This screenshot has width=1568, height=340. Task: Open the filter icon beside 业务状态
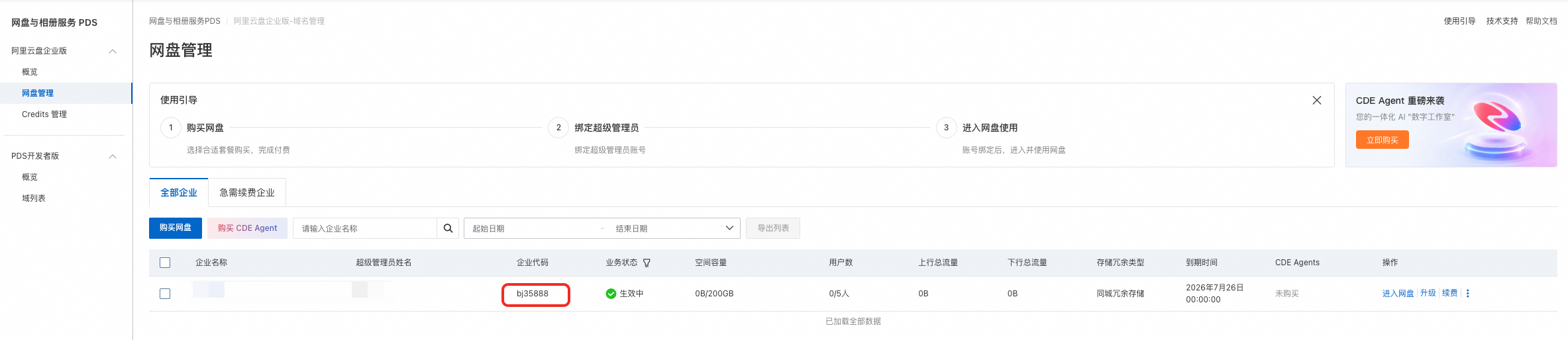click(647, 263)
